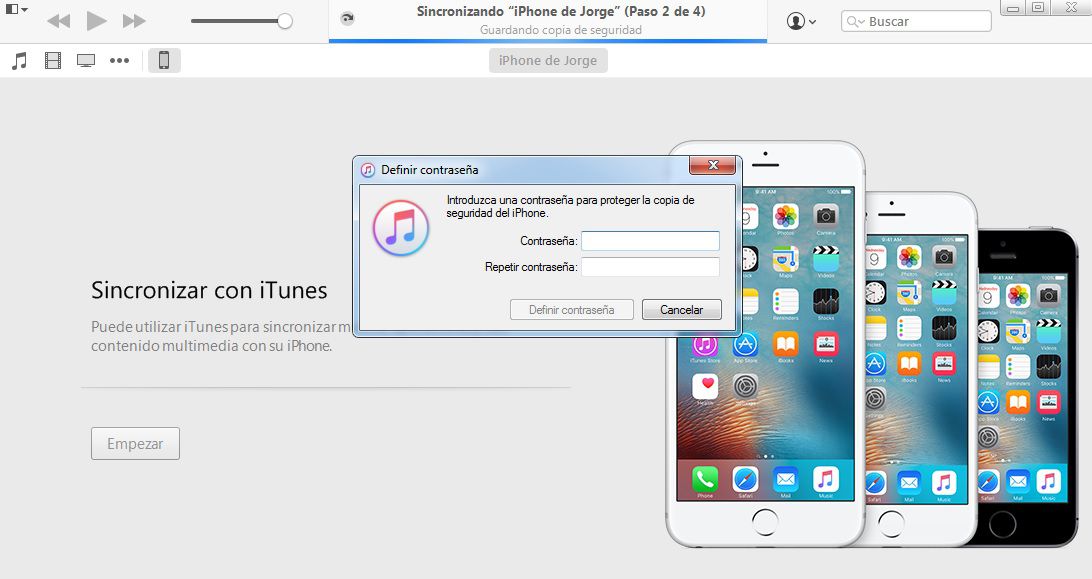Click Music icon on black iPhone dock
This screenshot has width=1092, height=579.
(x=1048, y=481)
